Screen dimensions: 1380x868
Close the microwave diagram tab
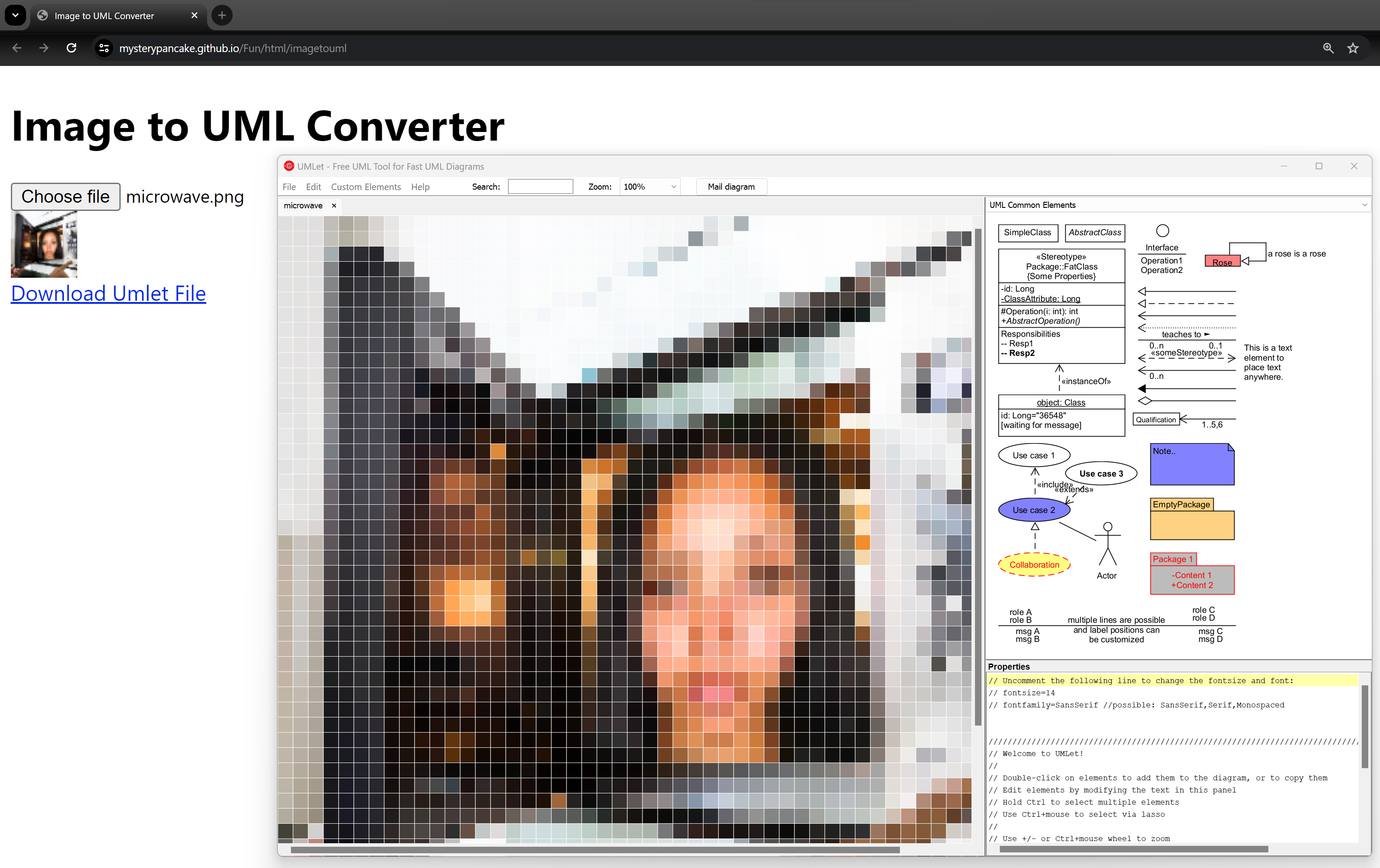(x=334, y=206)
